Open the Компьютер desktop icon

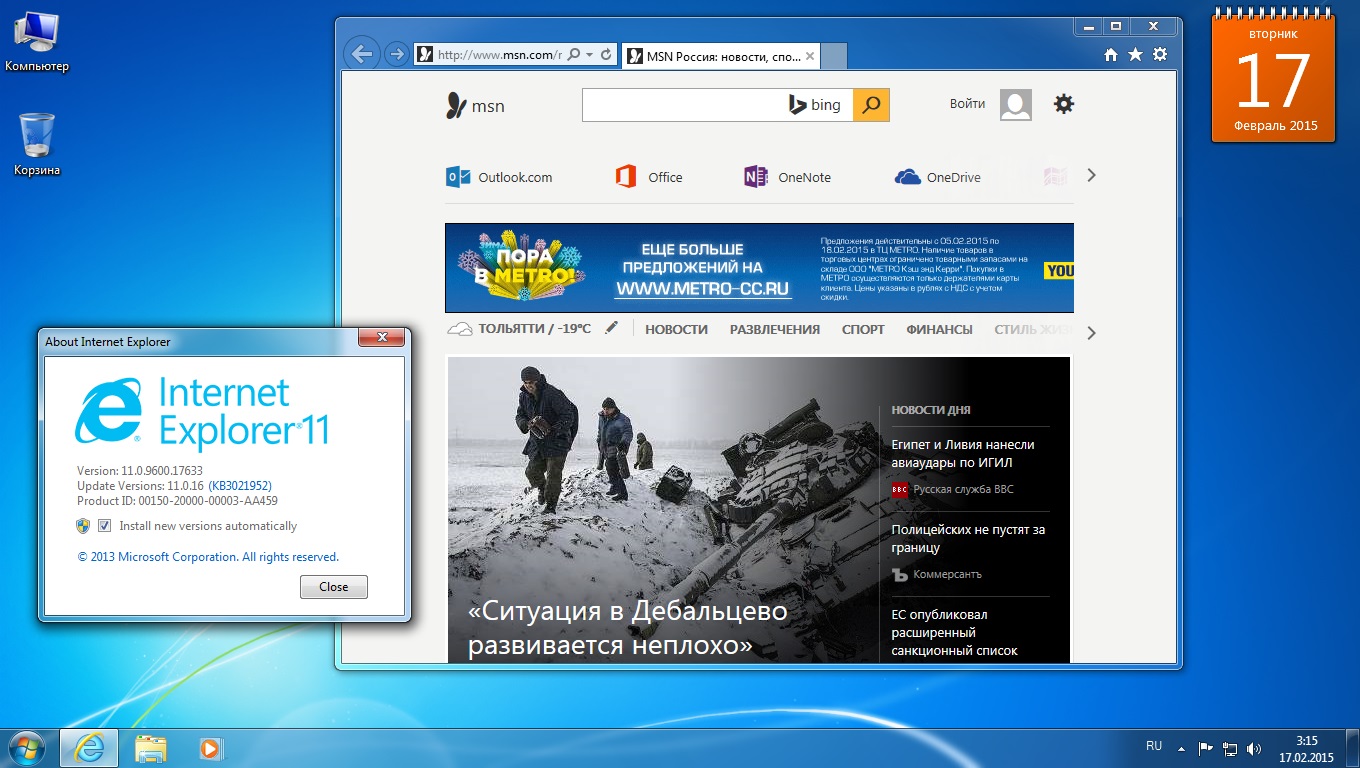click(x=37, y=42)
